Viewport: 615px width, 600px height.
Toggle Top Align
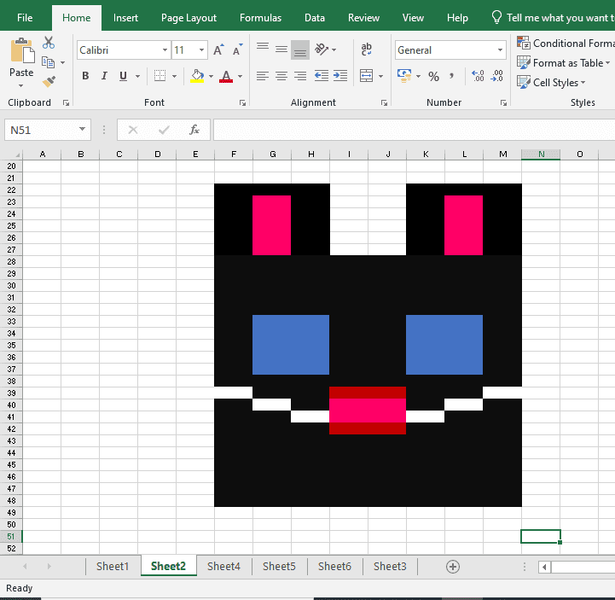pos(262,47)
